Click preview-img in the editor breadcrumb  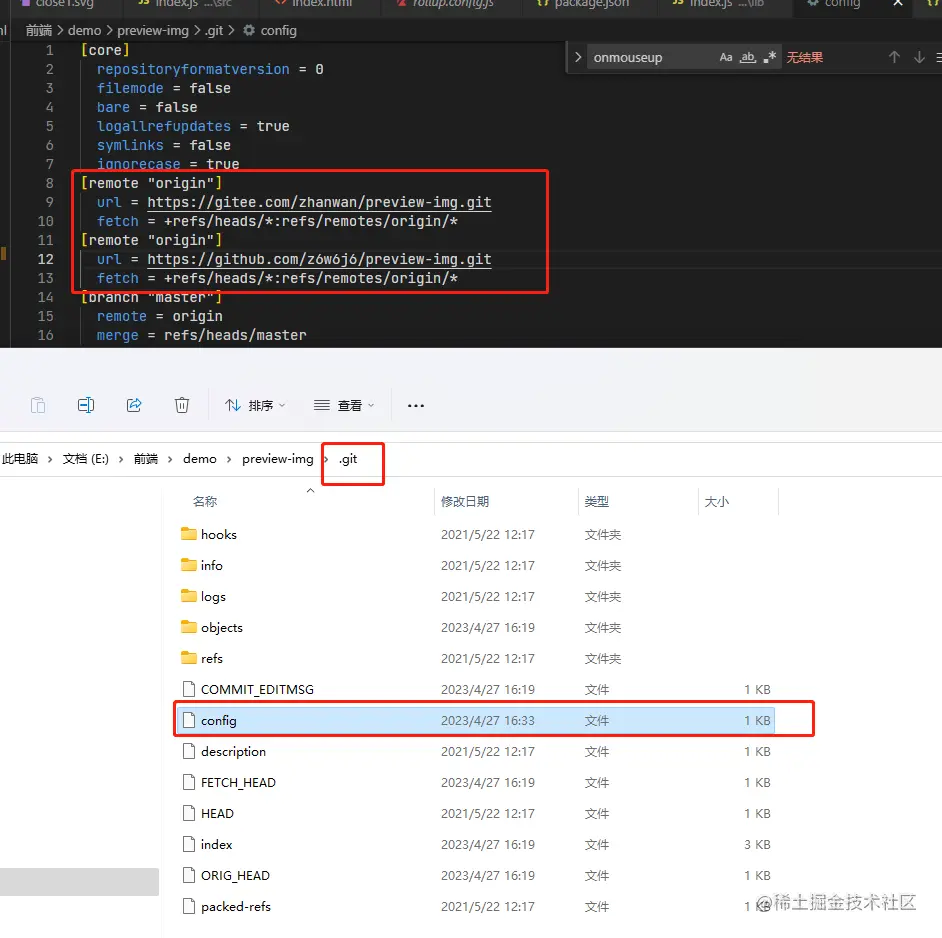pyautogui.click(x=153, y=31)
